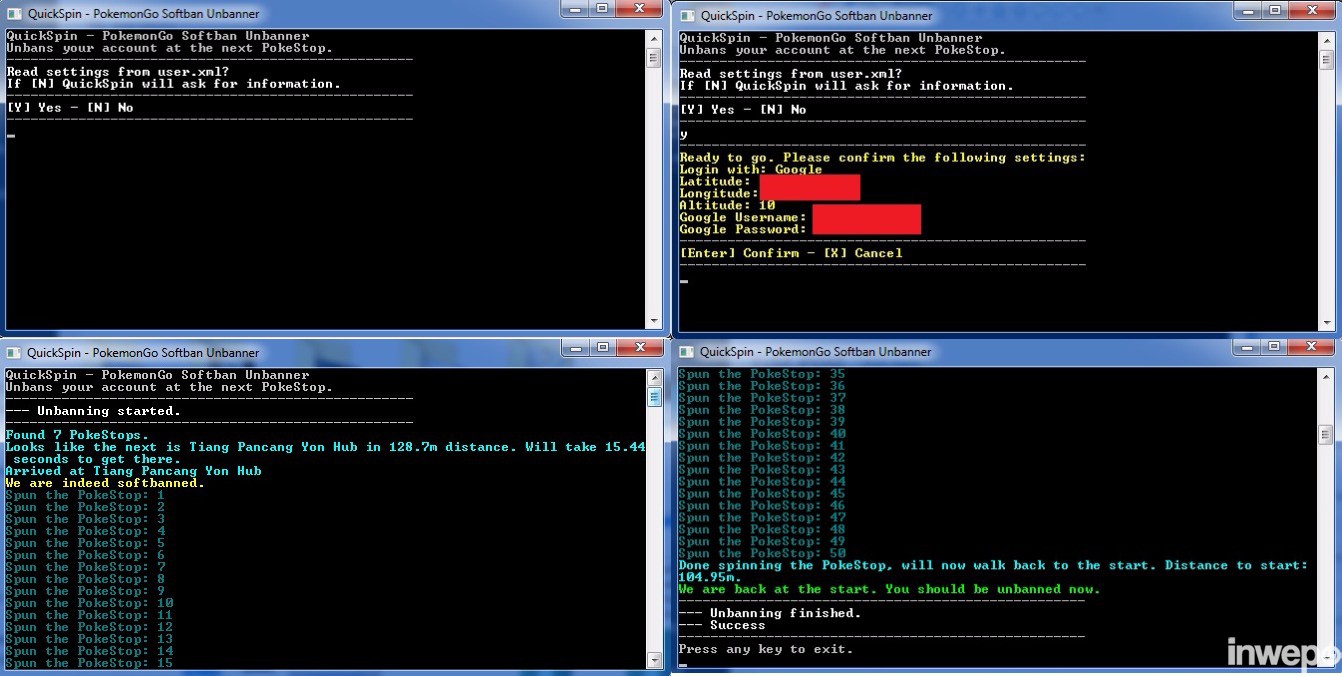This screenshot has height=676, width=1342.
Task: Minimize the confirm-settings console window
Action: click(1247, 11)
